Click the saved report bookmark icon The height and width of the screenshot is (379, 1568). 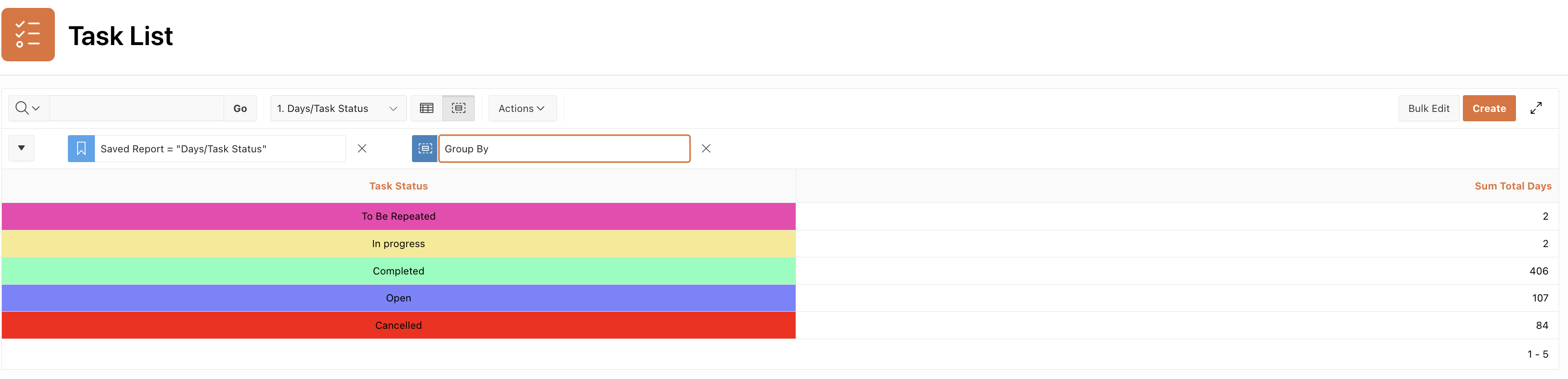click(x=81, y=149)
